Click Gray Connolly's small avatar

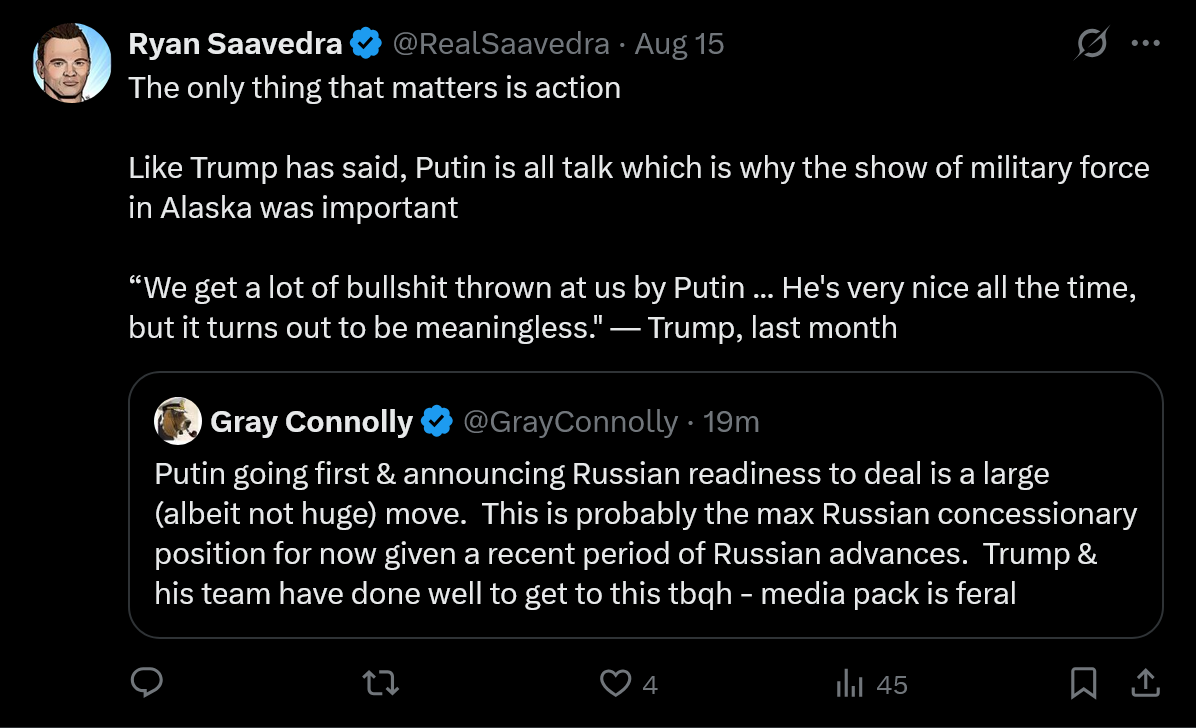tap(178, 422)
